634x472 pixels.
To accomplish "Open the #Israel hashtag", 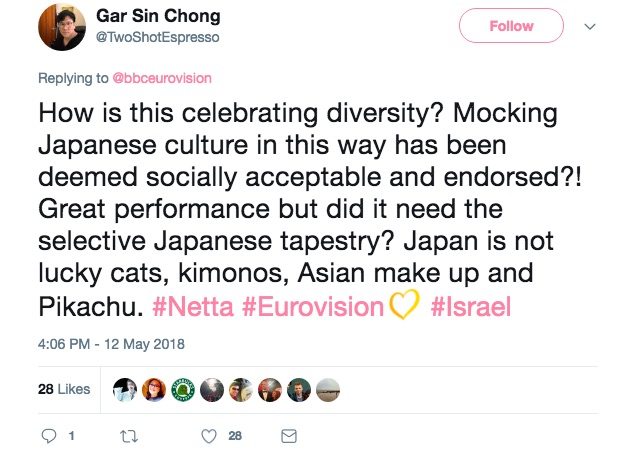I will click(472, 307).
